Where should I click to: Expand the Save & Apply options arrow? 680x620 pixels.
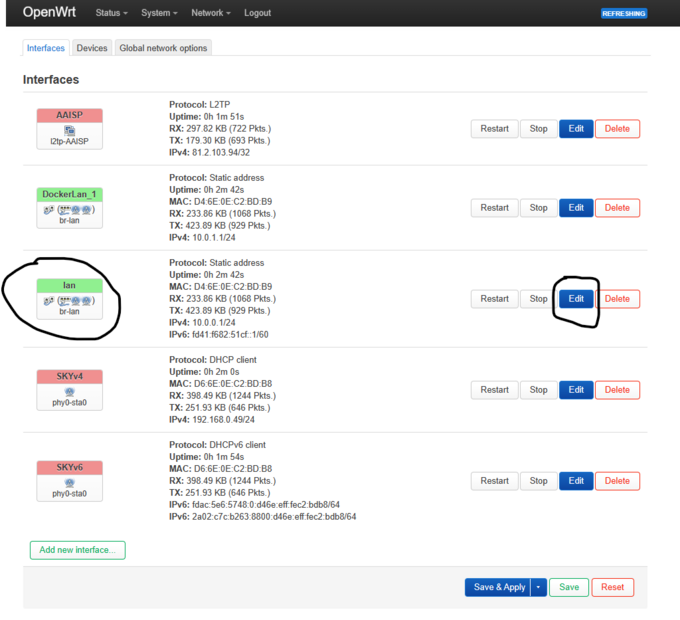(539, 587)
